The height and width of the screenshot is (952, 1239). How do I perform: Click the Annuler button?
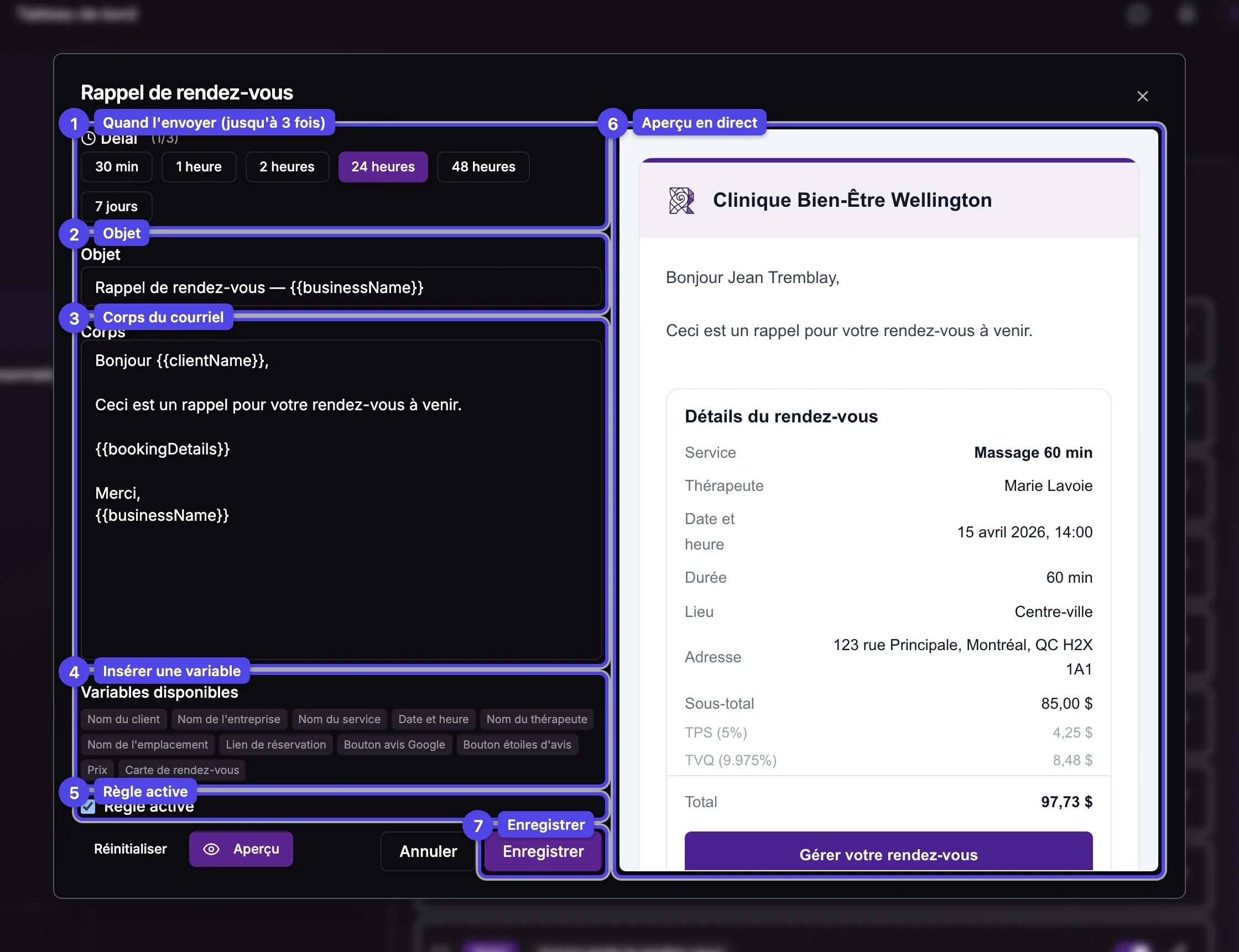(x=428, y=851)
